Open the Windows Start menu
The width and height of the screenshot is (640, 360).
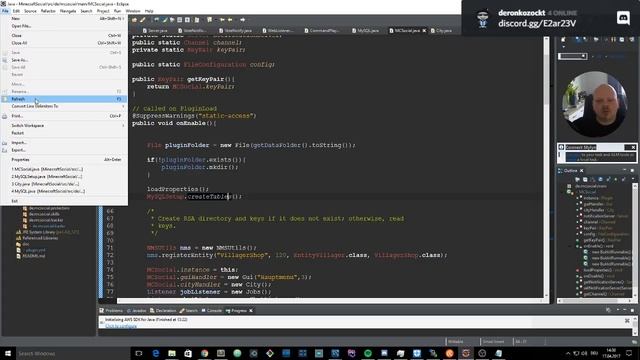pyautogui.click(x=7, y=353)
